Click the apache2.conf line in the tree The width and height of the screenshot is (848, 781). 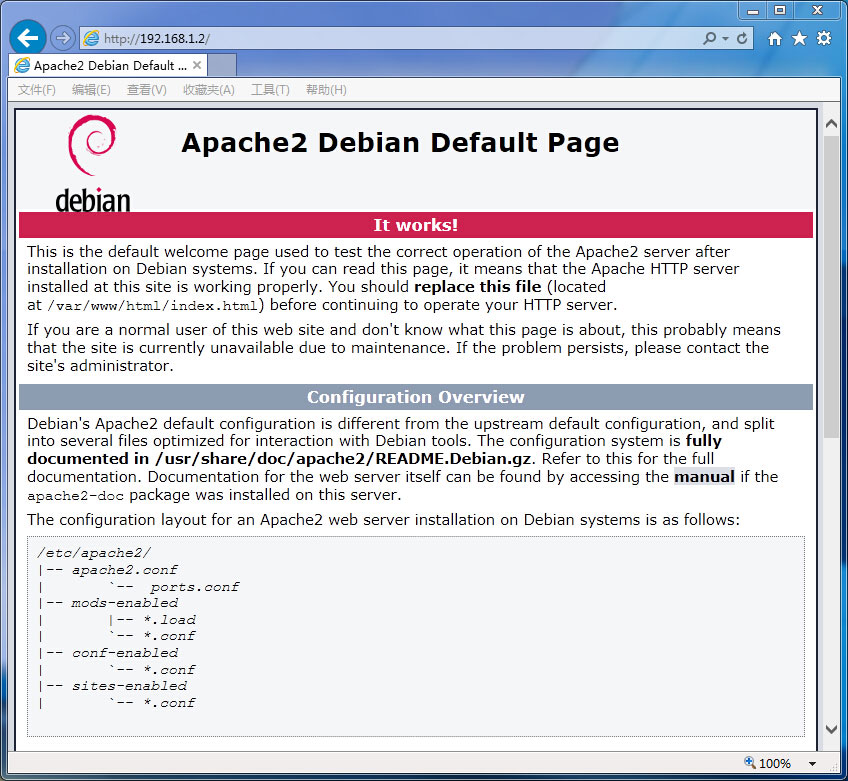click(x=124, y=570)
